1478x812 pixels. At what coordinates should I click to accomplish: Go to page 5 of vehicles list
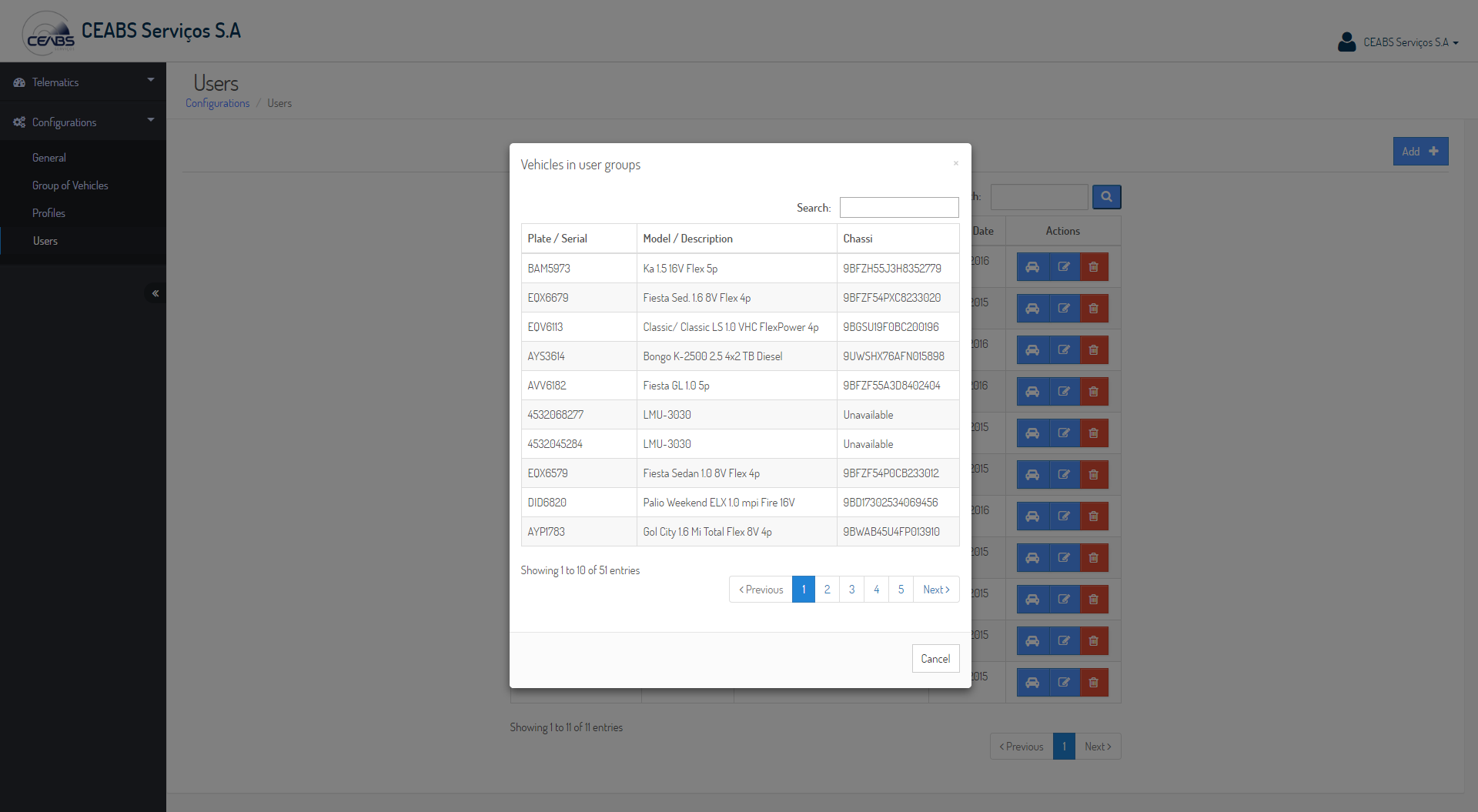(901, 590)
